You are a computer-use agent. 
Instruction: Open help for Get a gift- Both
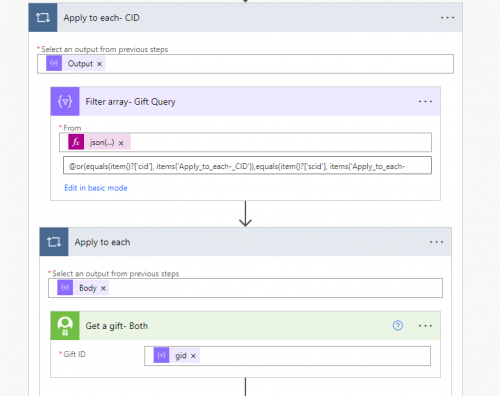pyautogui.click(x=398, y=325)
